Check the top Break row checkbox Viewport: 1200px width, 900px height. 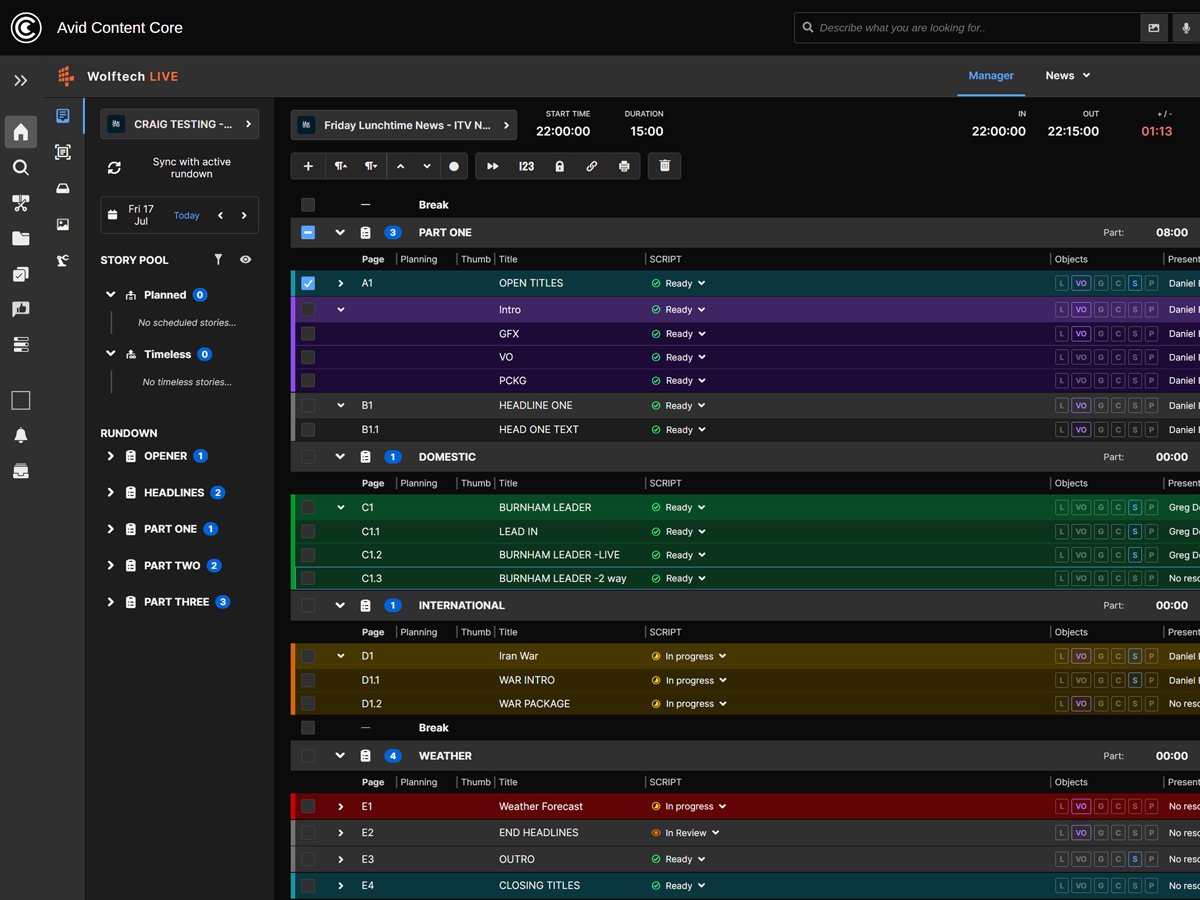(308, 204)
